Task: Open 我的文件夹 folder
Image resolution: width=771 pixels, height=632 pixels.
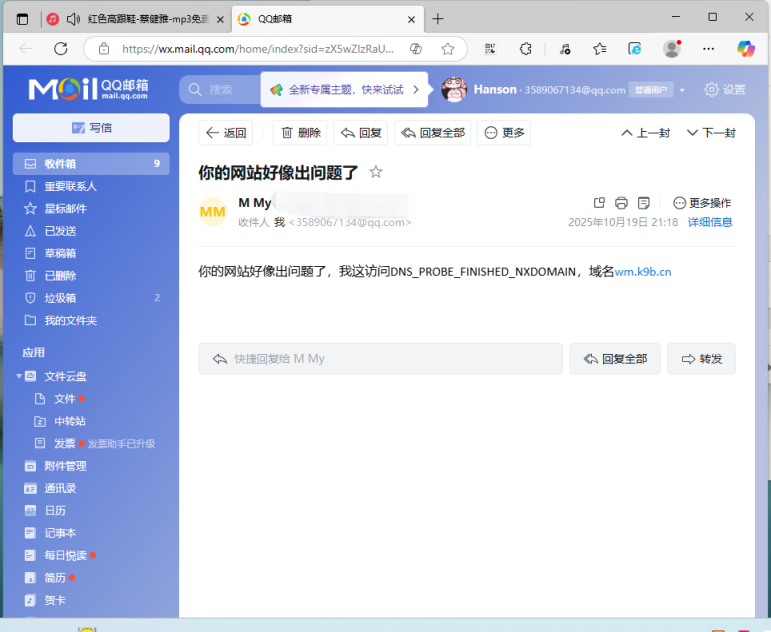Action: 70,321
